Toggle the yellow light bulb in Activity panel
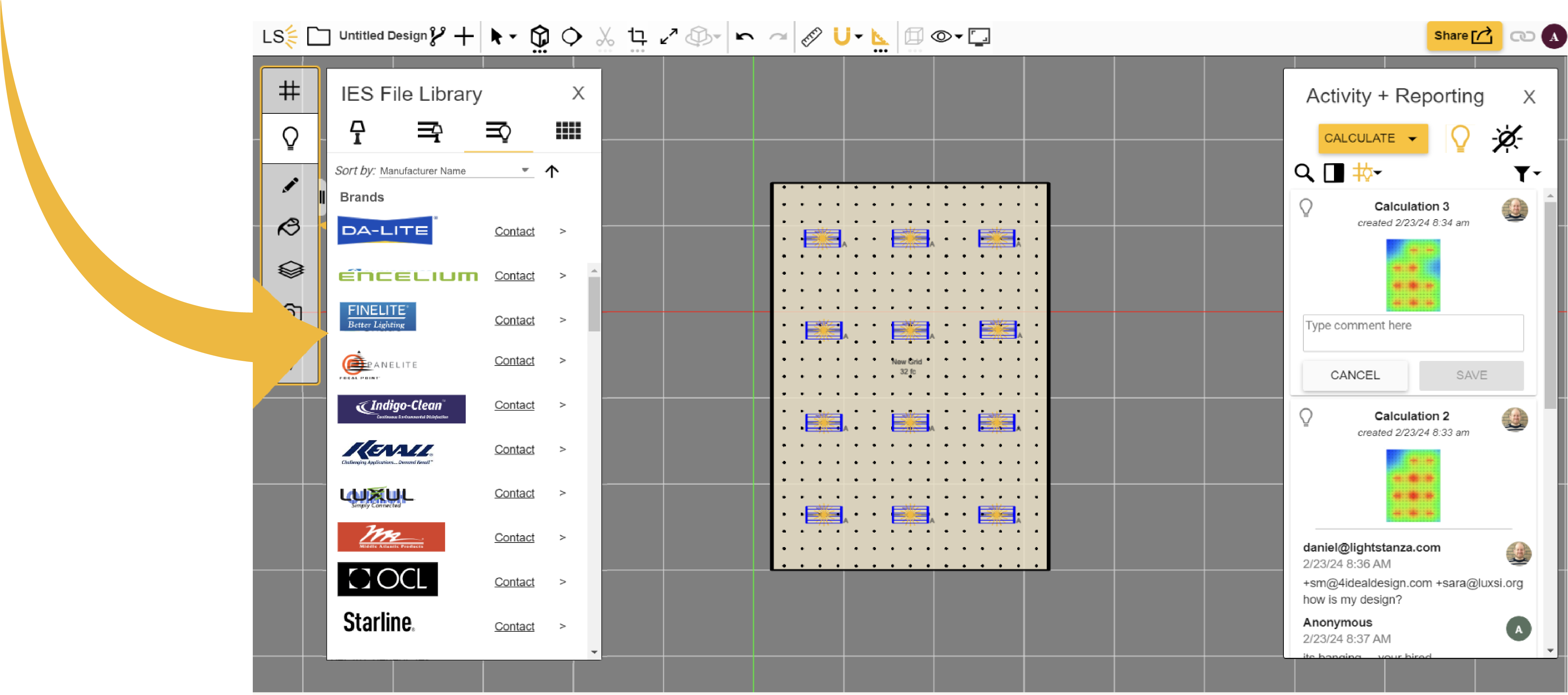1568x695 pixels. (1460, 138)
